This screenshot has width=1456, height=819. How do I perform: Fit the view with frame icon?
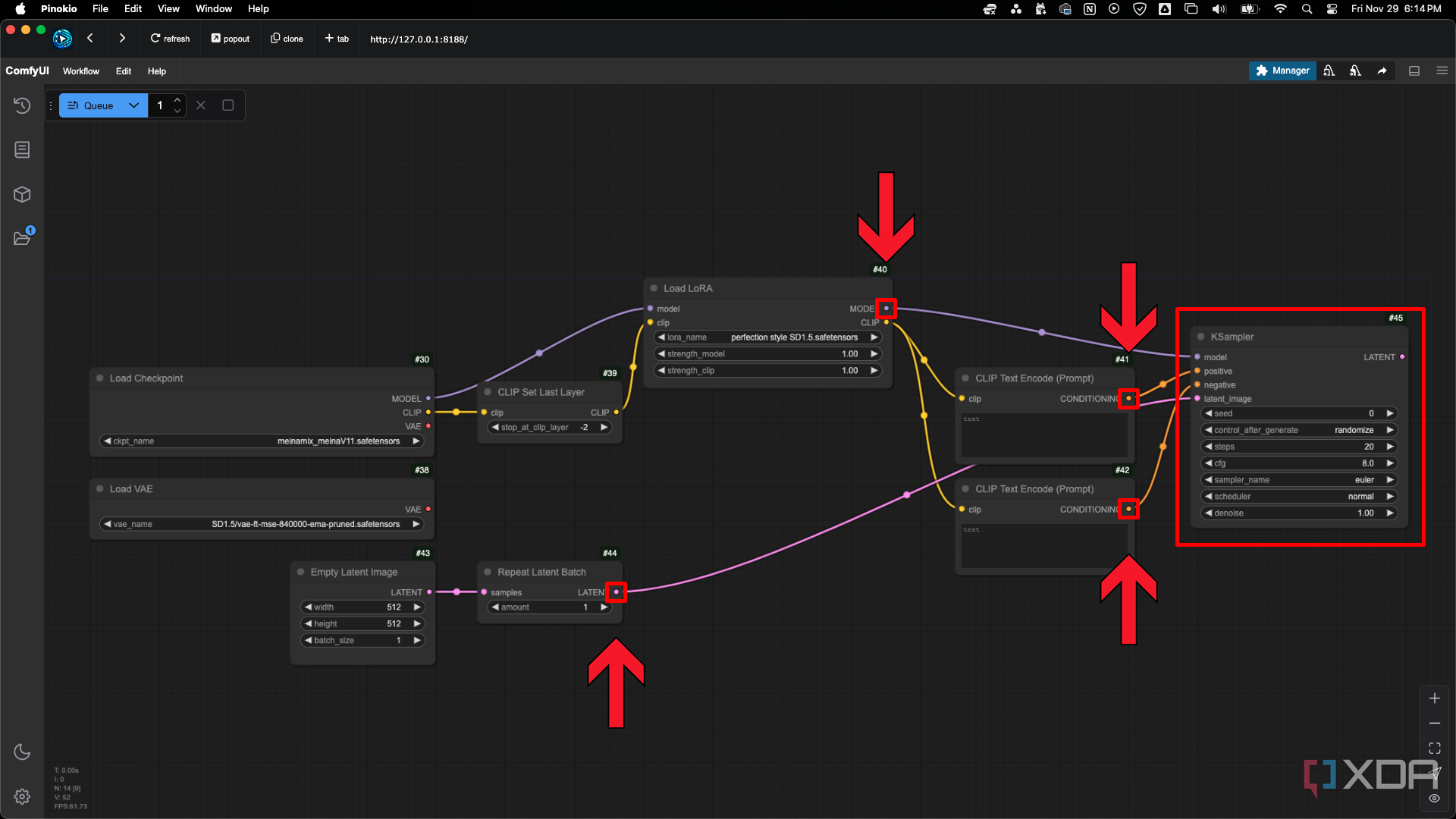pos(1435,748)
